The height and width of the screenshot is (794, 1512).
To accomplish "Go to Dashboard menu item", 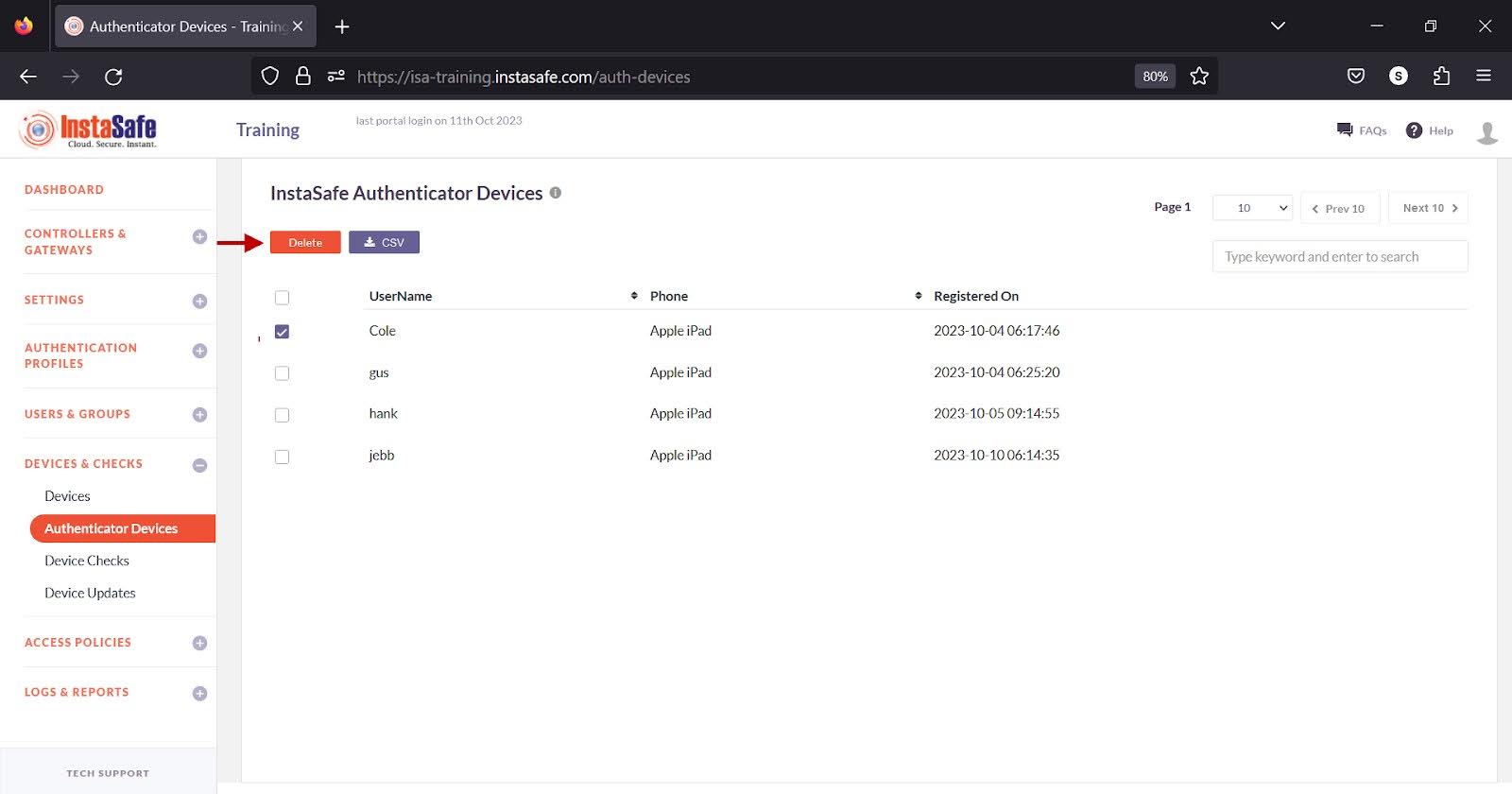I will click(x=64, y=190).
